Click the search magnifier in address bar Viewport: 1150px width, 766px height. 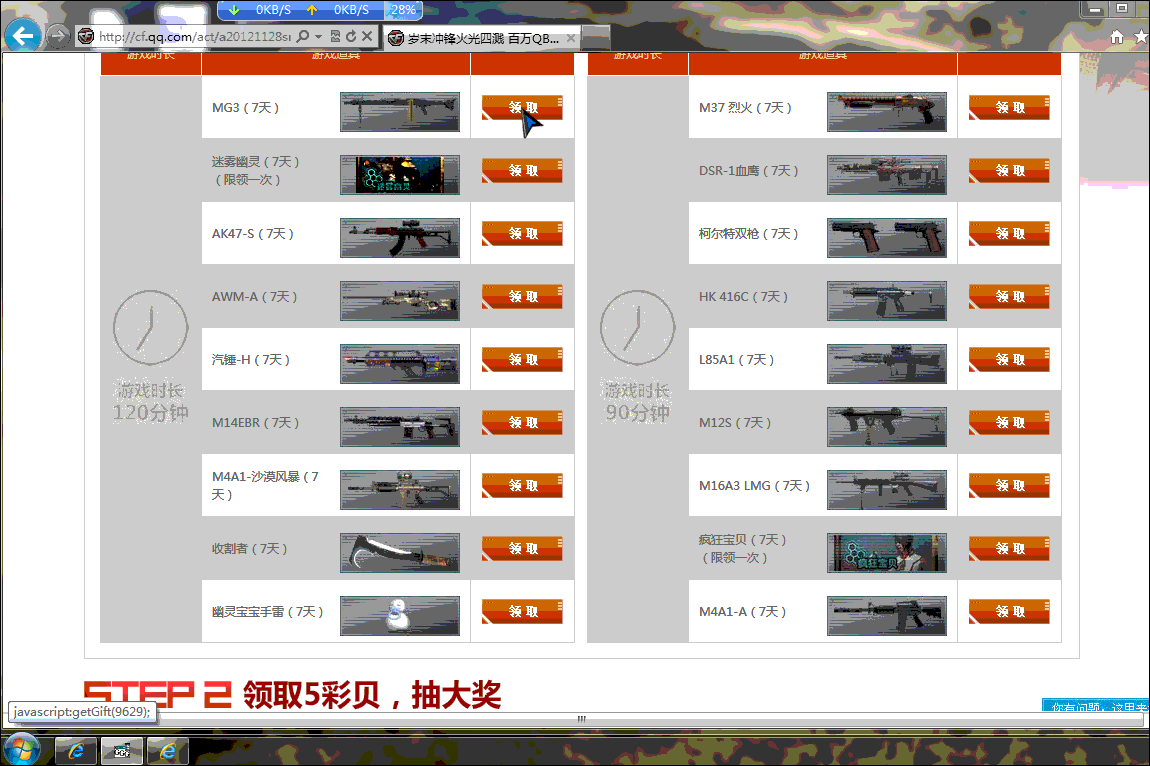(302, 36)
